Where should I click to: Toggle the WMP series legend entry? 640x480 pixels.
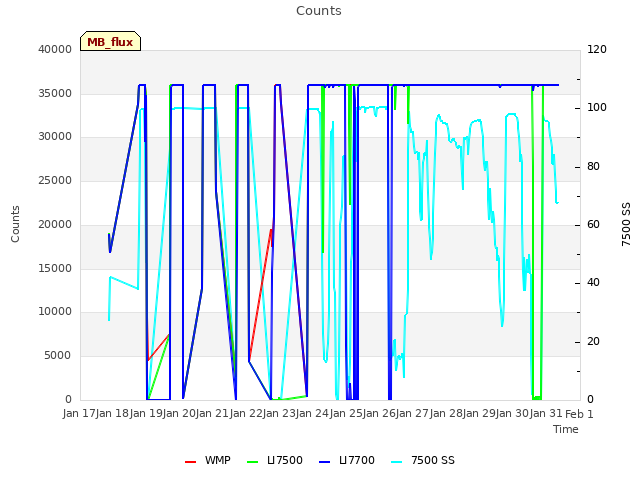207,460
